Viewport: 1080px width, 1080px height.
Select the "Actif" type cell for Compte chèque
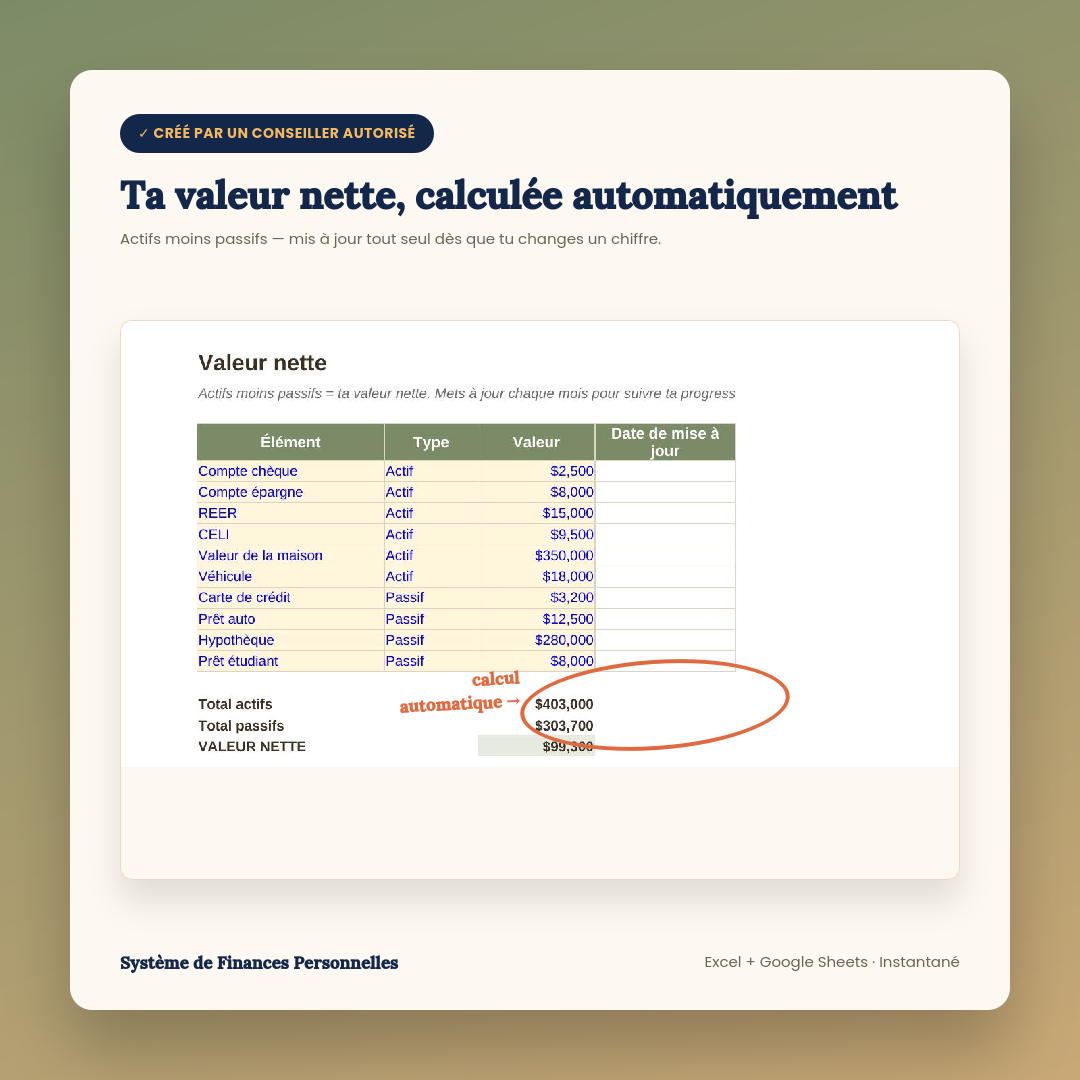431,471
